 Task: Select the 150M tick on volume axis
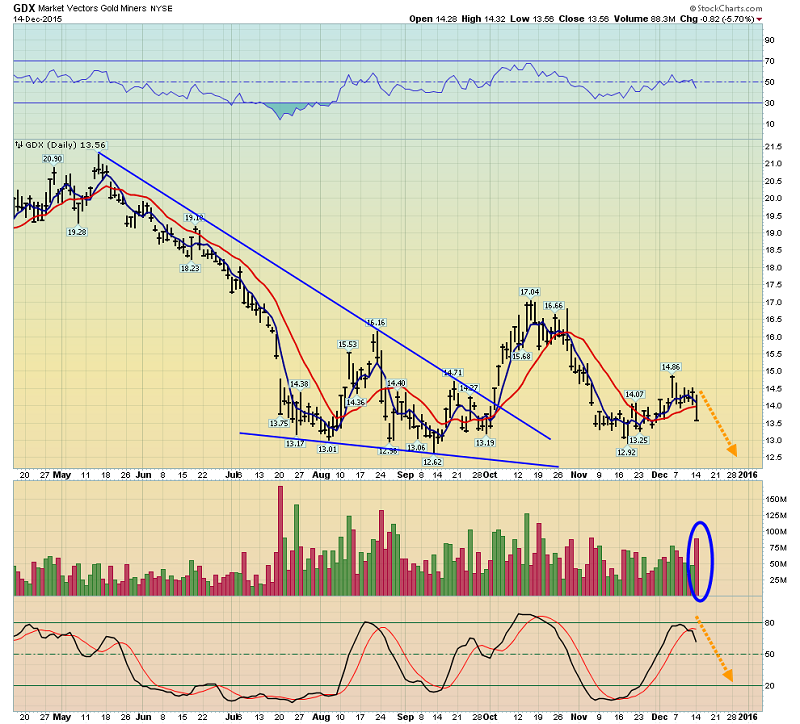(776, 500)
